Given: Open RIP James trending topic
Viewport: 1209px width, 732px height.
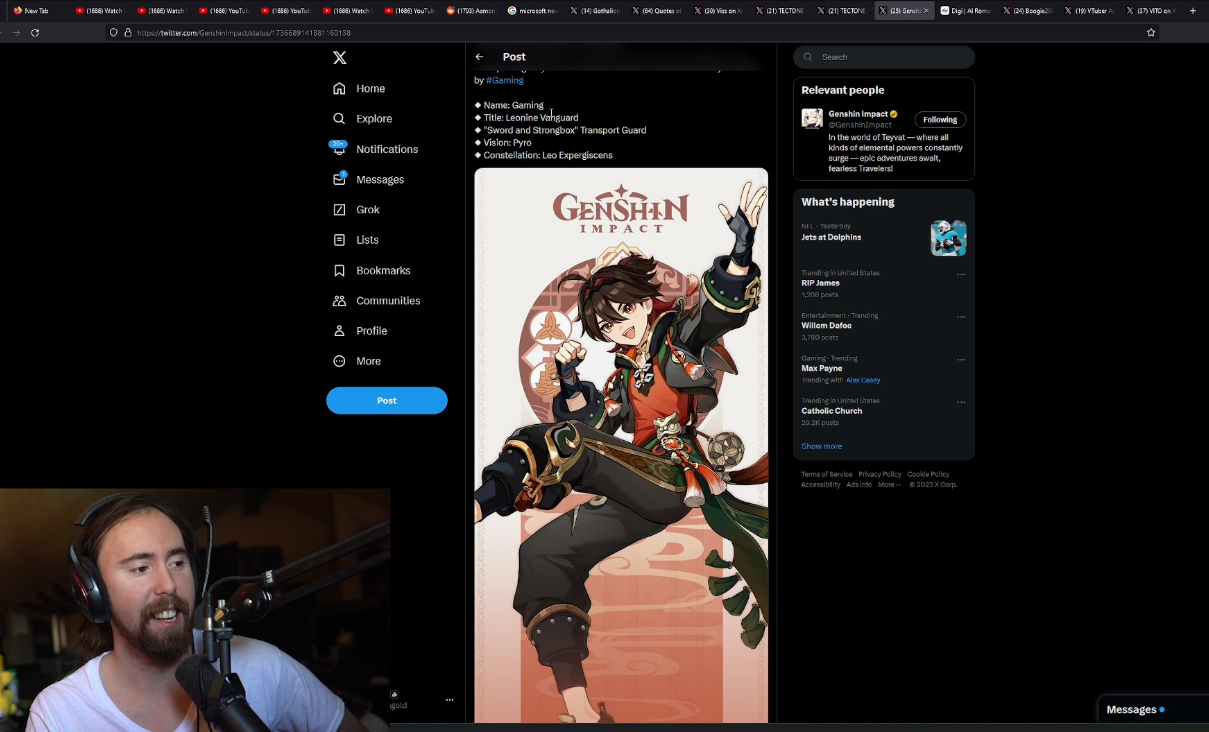Looking at the screenshot, I should 820,283.
